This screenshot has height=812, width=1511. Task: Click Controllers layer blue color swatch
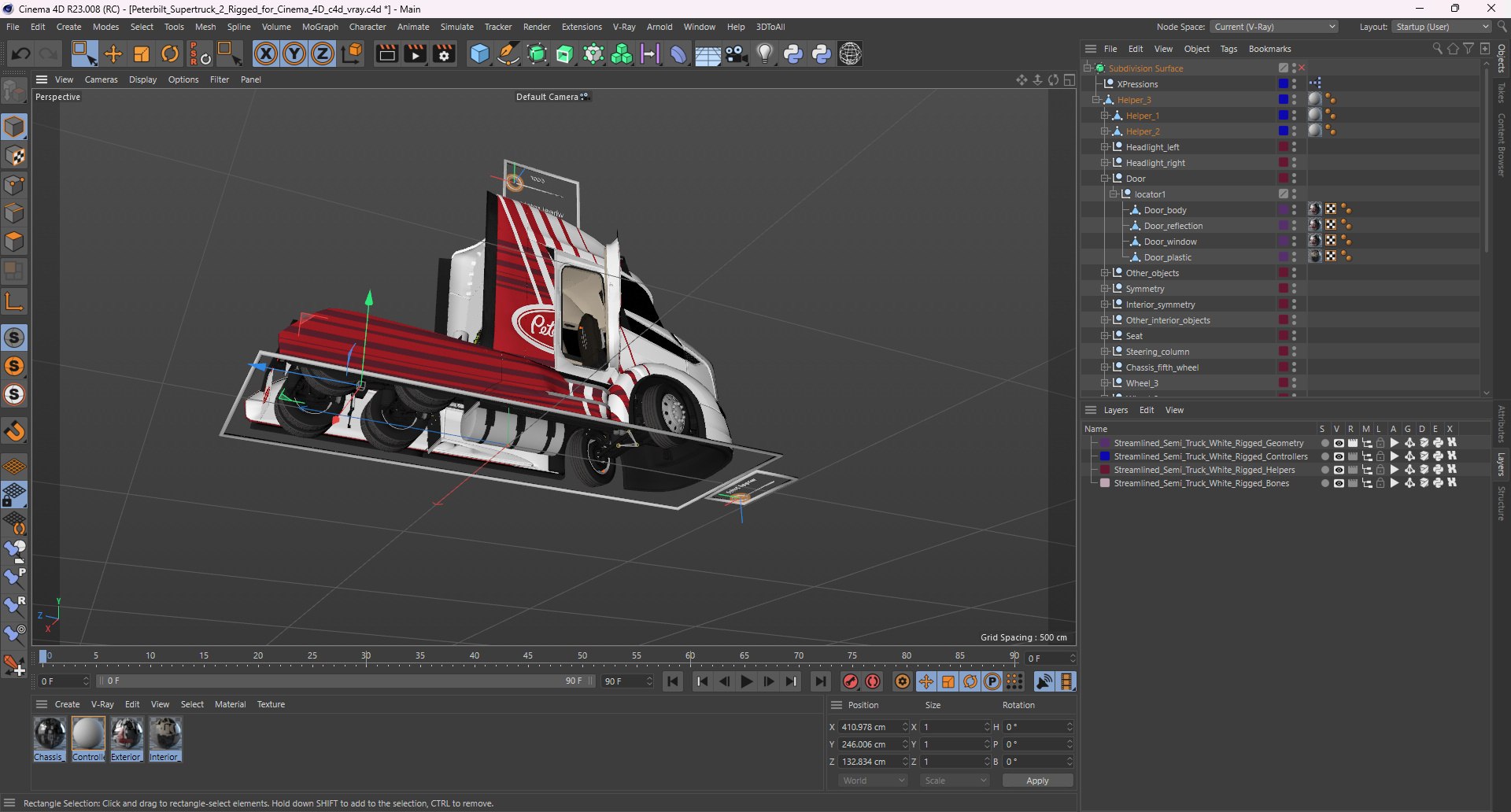click(1105, 456)
